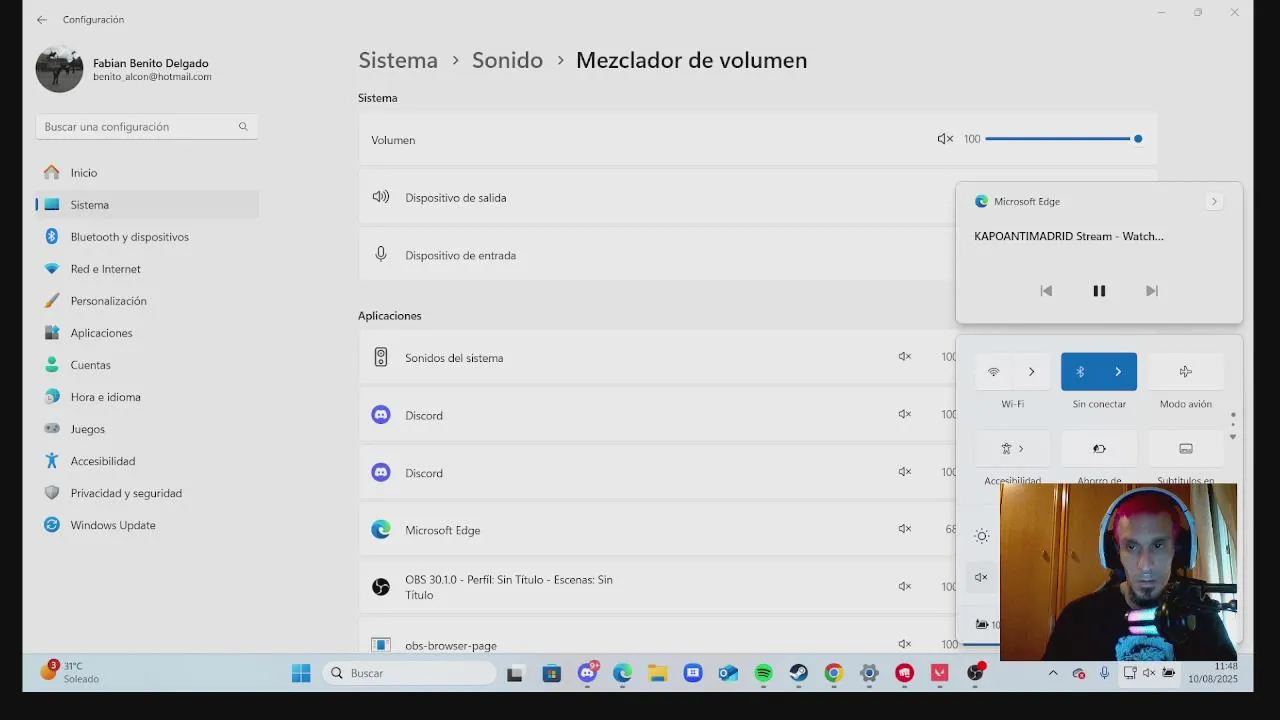Open Google Chrome from taskbar
The height and width of the screenshot is (720, 1280).
833,673
